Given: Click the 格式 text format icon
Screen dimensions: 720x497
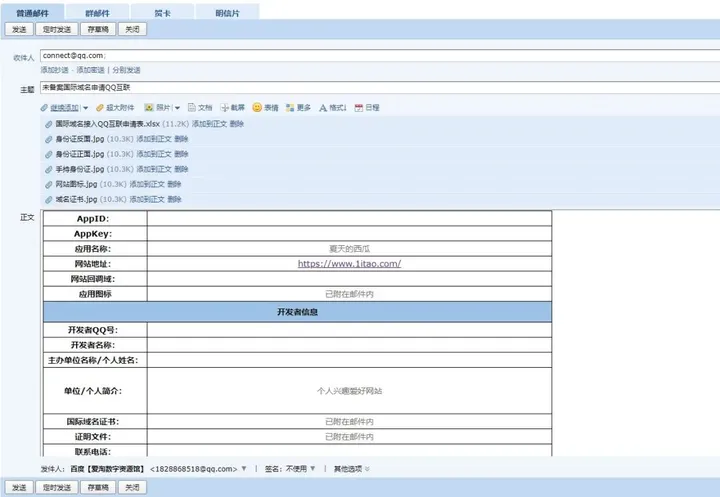Looking at the screenshot, I should [323, 107].
